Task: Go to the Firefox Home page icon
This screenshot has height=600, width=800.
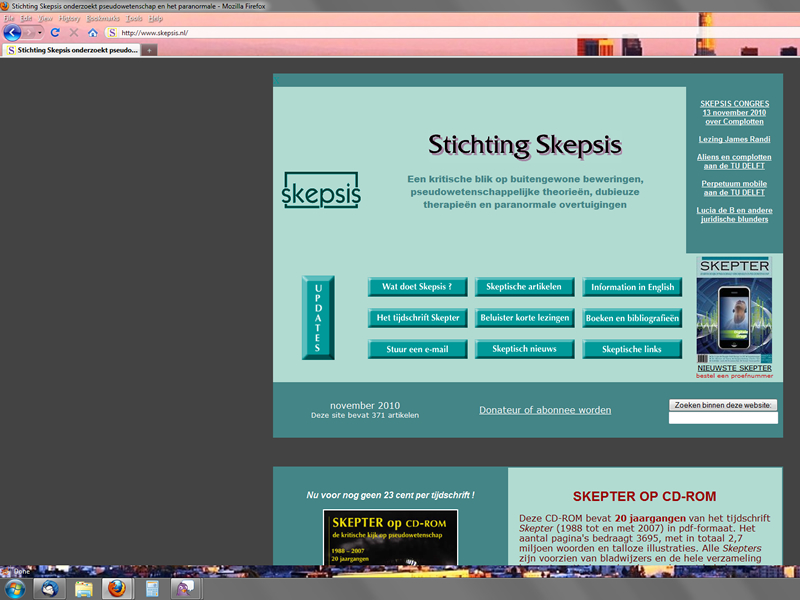Action: [92, 32]
